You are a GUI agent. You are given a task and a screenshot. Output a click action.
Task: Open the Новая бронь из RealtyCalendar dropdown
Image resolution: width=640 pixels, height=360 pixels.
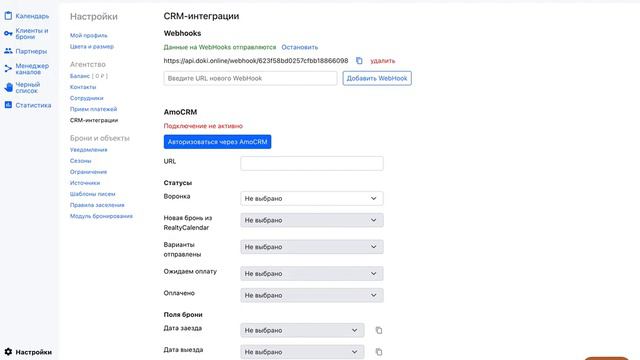[x=312, y=220]
